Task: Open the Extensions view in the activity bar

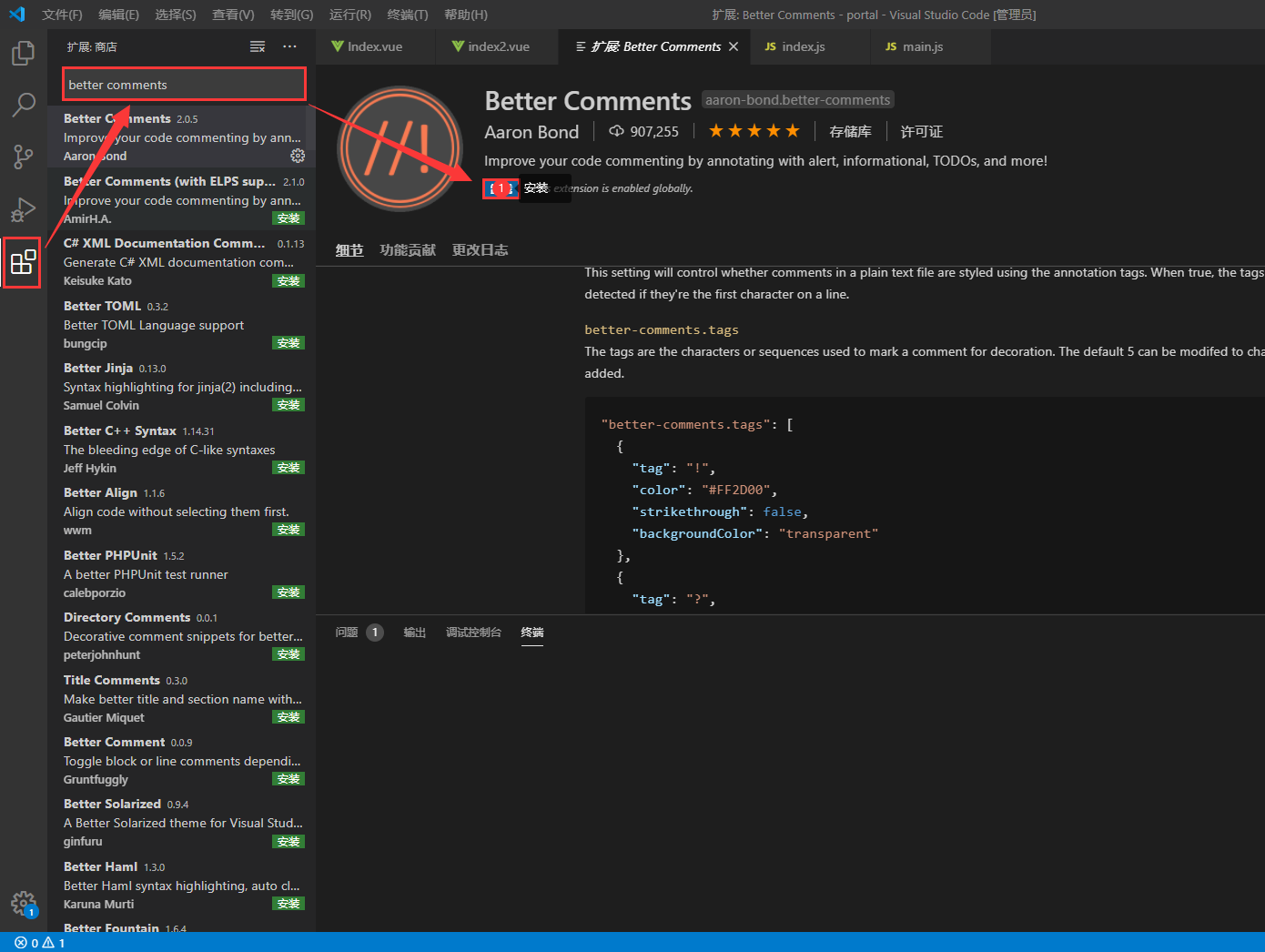Action: (x=23, y=263)
